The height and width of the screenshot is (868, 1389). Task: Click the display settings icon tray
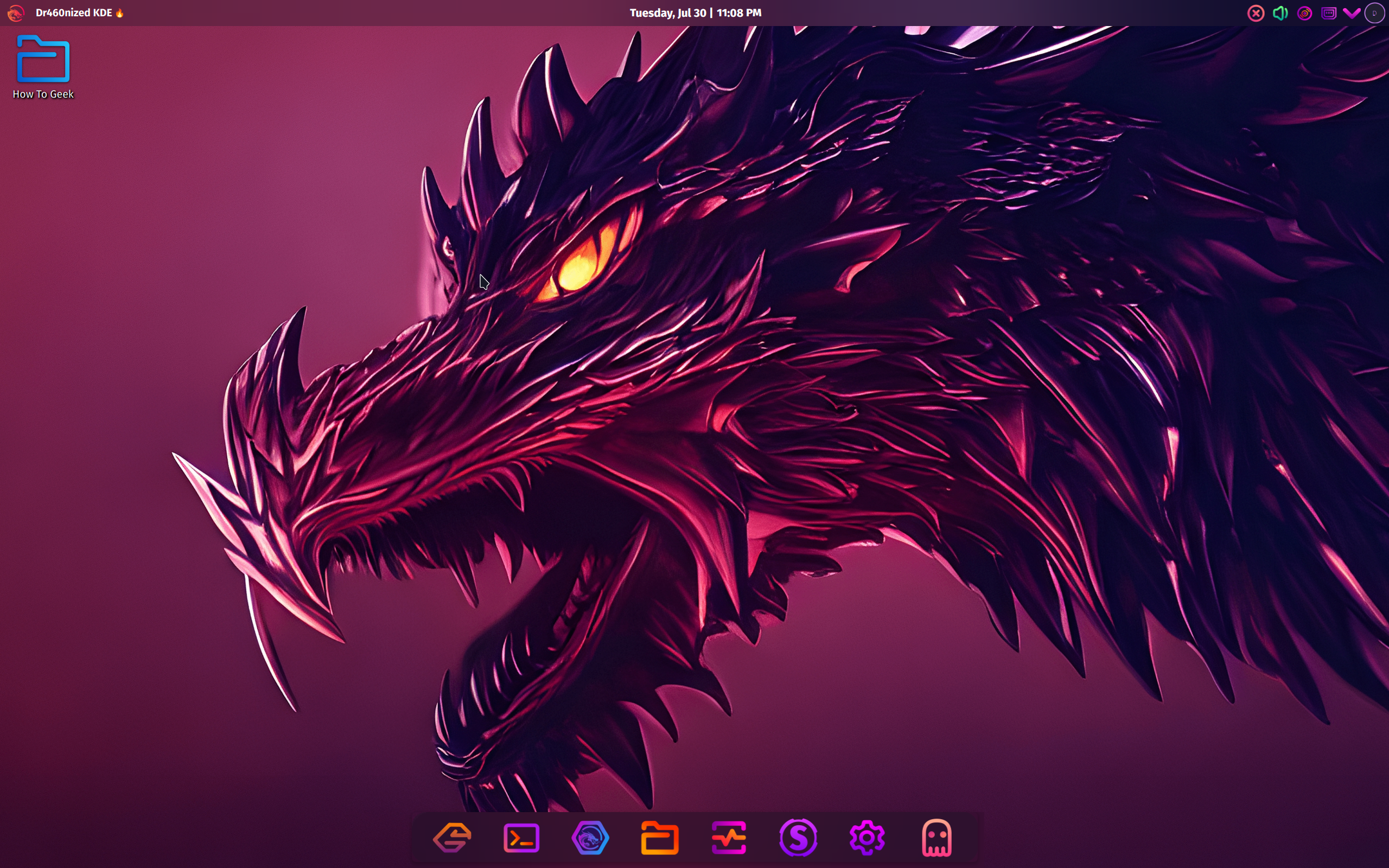coord(1329,12)
